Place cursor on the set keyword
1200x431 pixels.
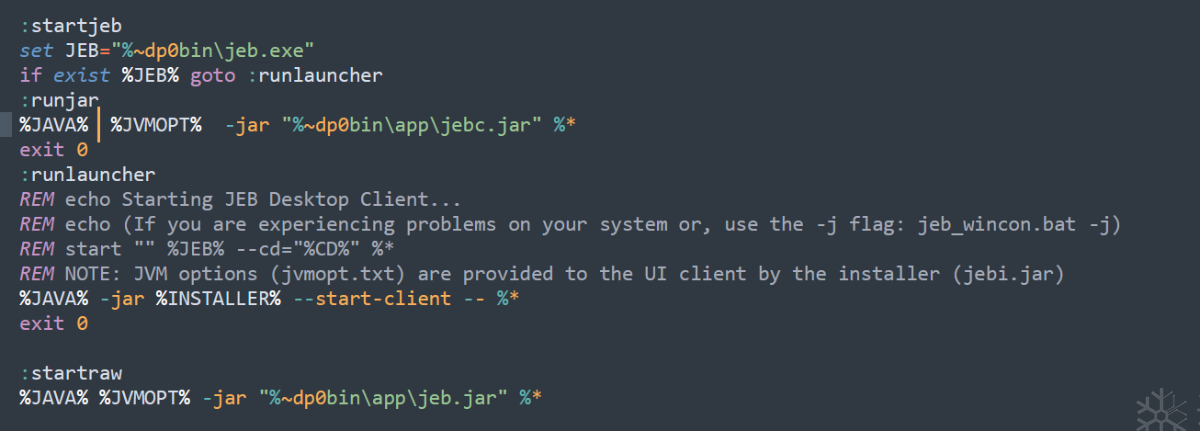point(36,49)
